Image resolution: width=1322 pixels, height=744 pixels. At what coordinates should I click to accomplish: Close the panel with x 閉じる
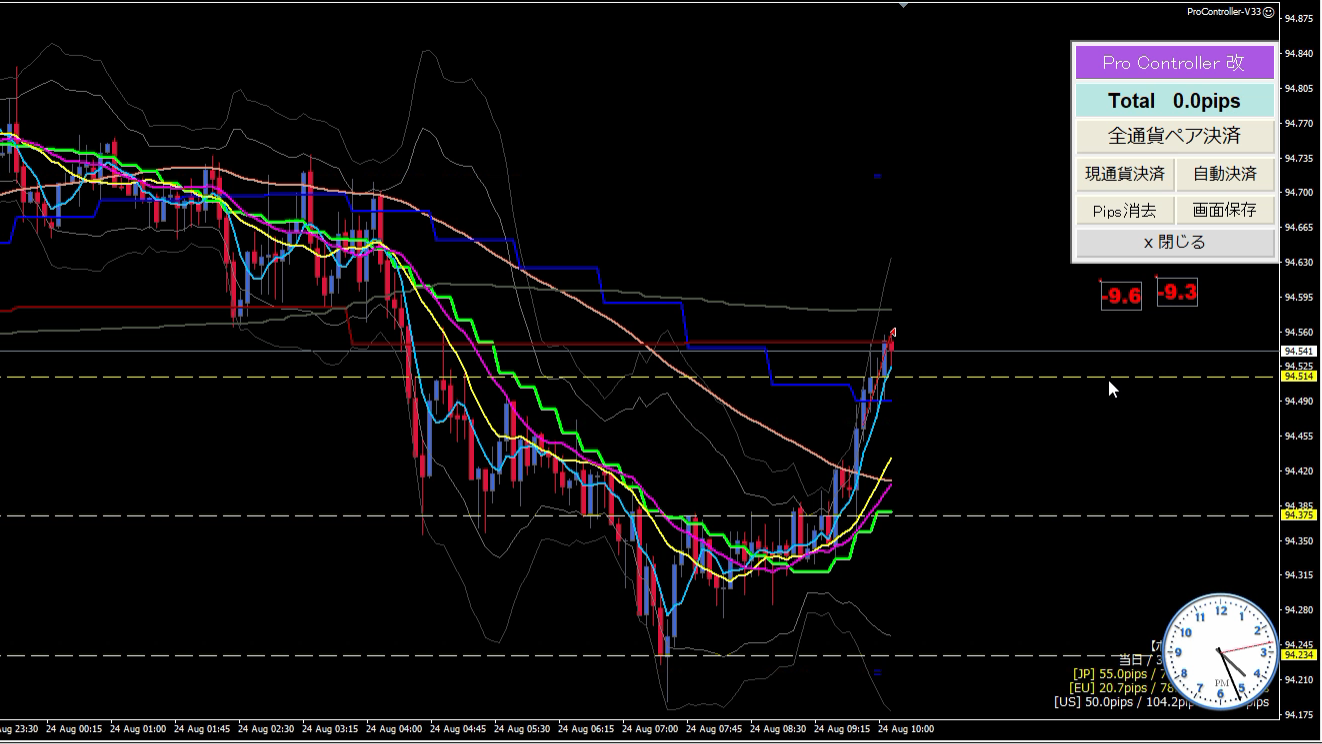tap(1174, 242)
